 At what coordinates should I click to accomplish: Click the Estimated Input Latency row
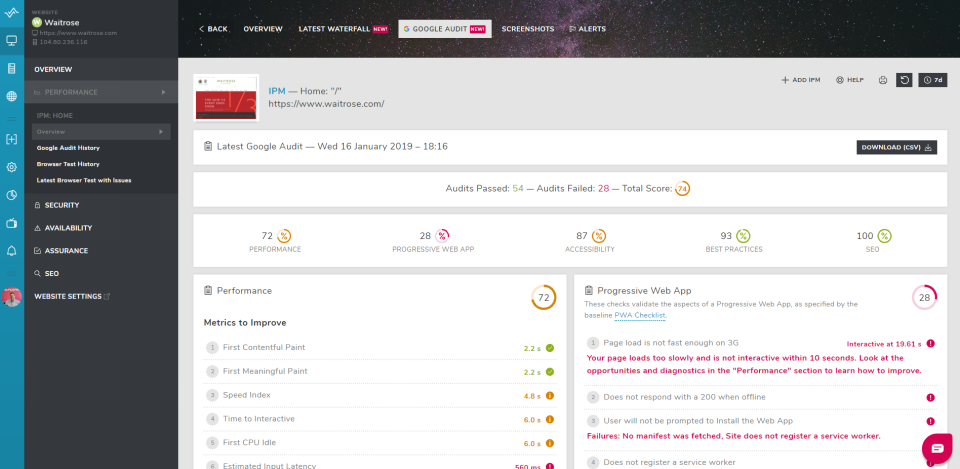pos(380,465)
